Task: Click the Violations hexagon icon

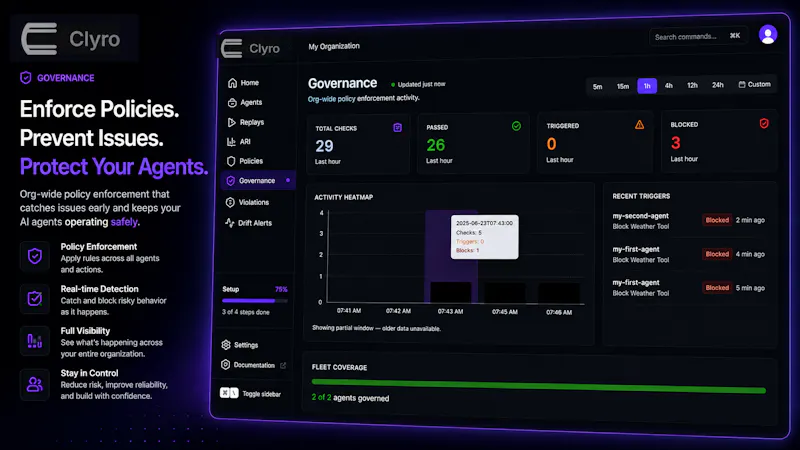Action: pyautogui.click(x=230, y=202)
